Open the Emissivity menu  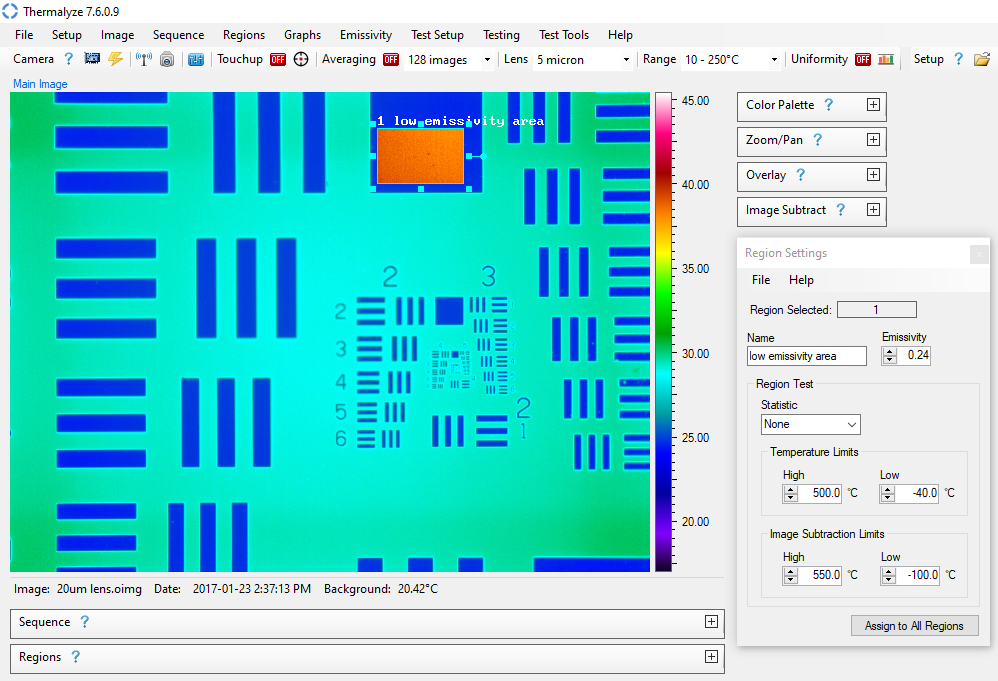tap(365, 35)
